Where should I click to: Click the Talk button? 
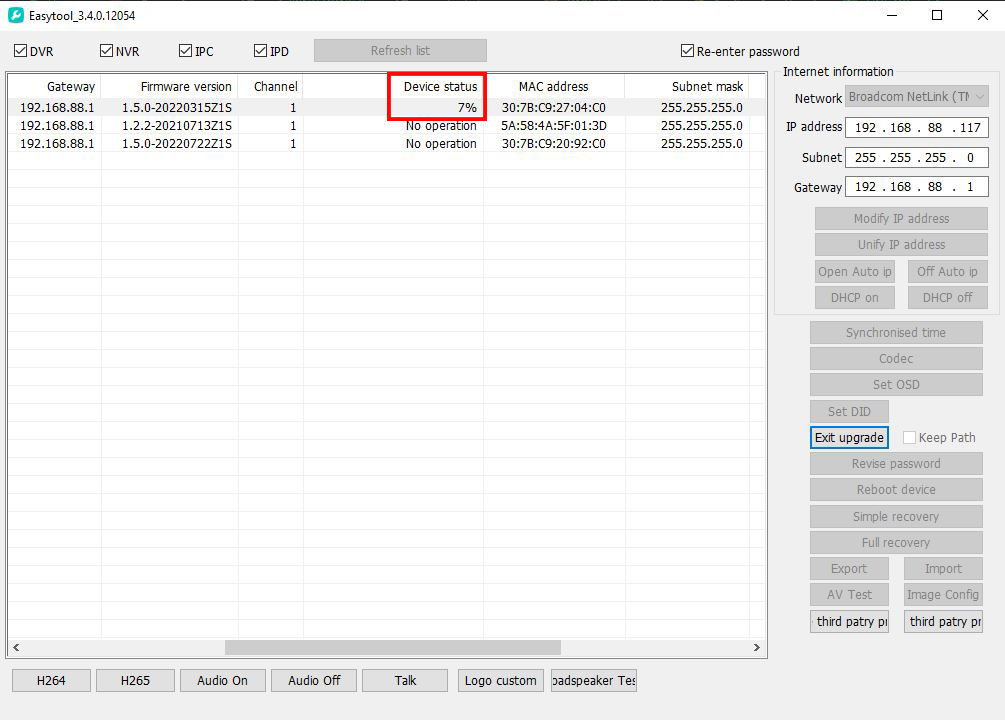pos(405,680)
